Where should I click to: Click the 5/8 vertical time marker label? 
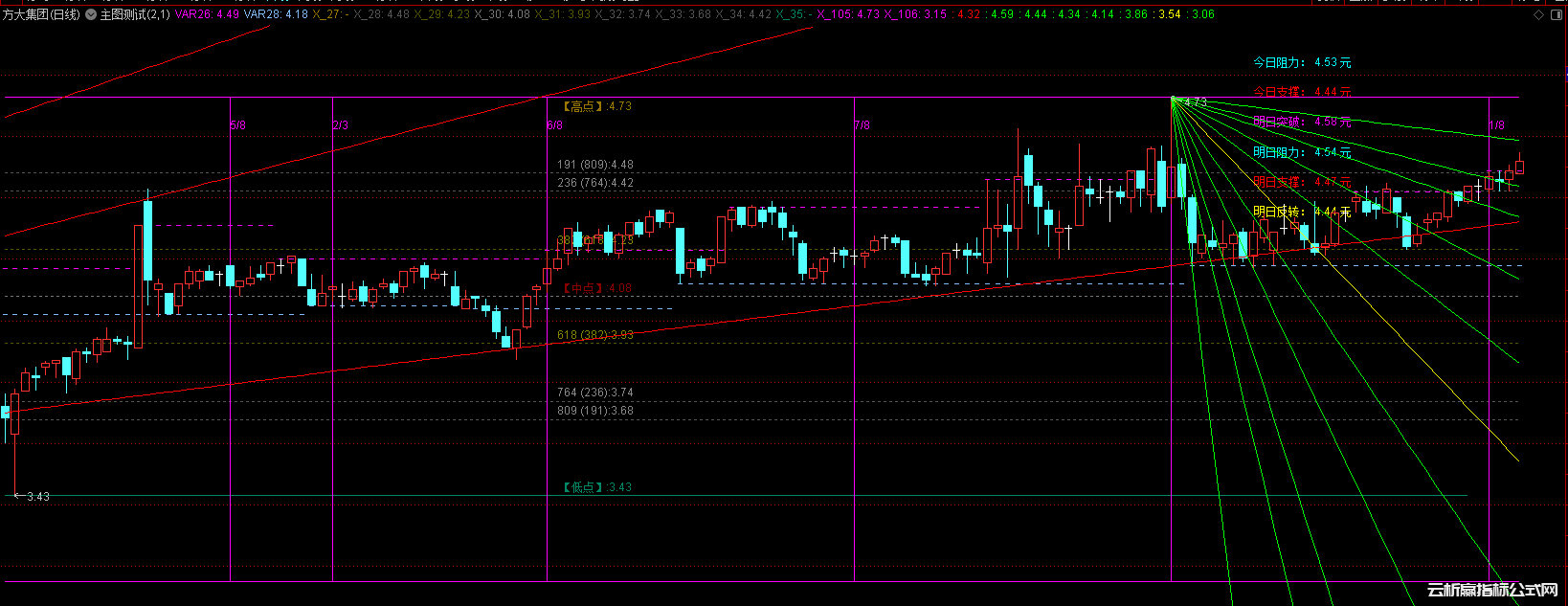[x=238, y=125]
